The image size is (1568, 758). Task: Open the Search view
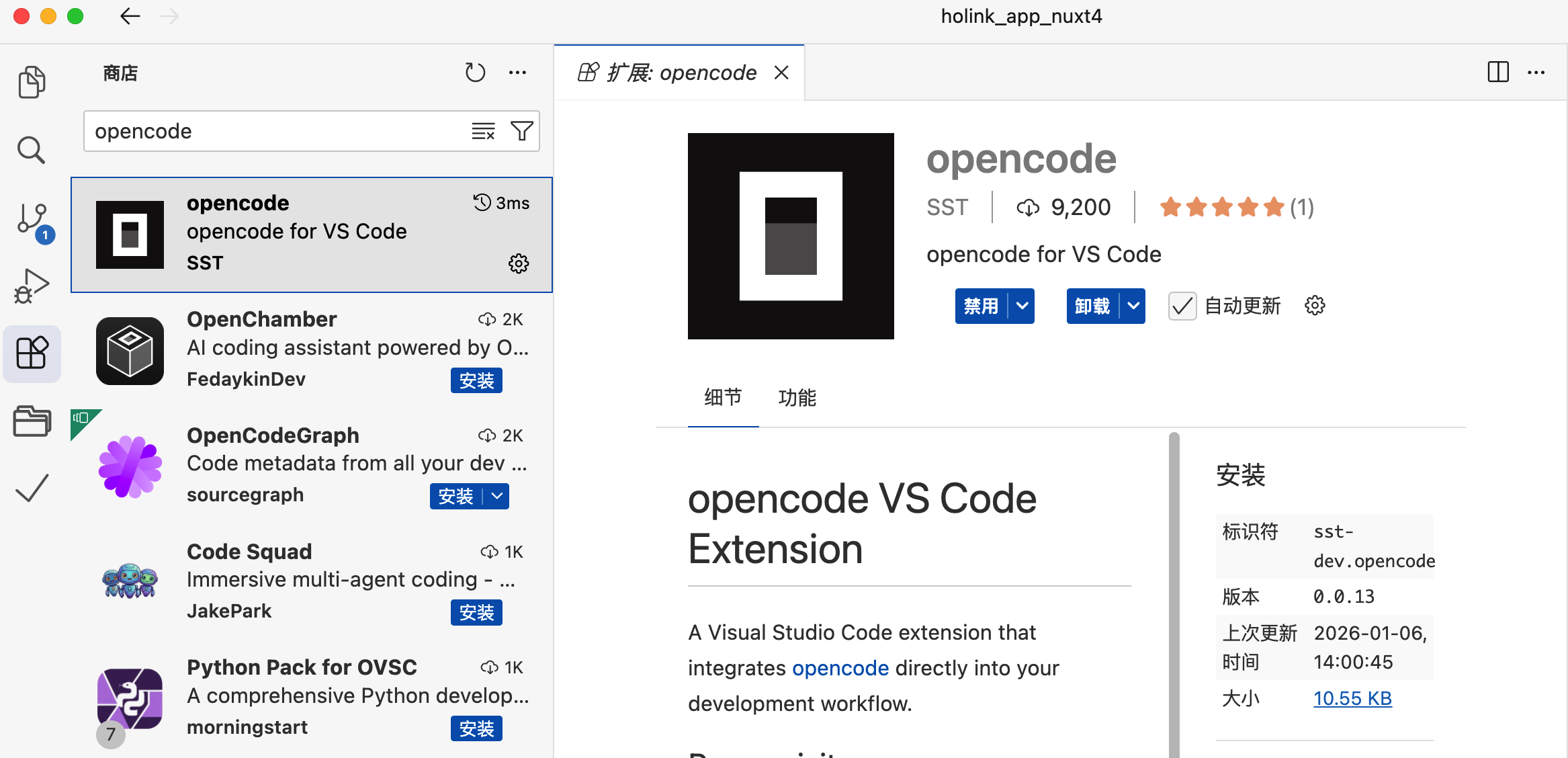click(x=32, y=150)
